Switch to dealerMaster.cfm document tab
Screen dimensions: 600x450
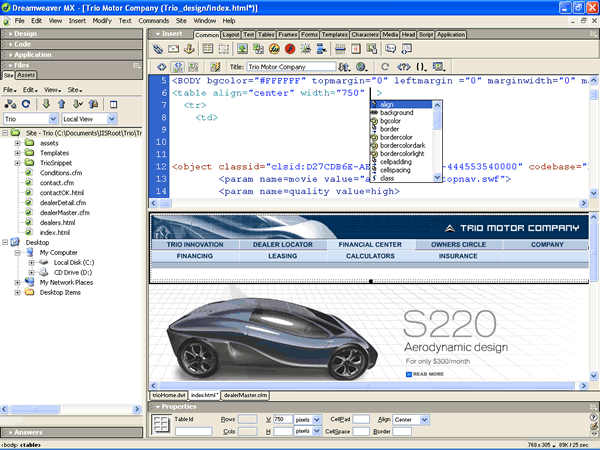[x=245, y=395]
